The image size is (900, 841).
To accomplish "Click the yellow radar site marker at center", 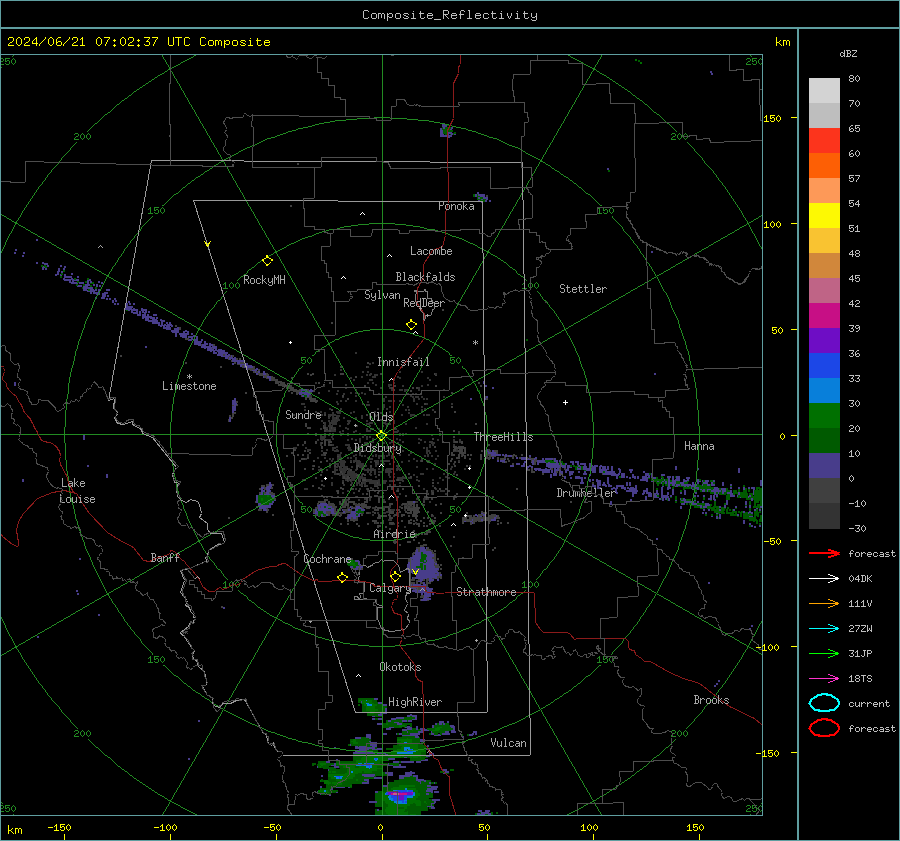I will click(x=381, y=436).
